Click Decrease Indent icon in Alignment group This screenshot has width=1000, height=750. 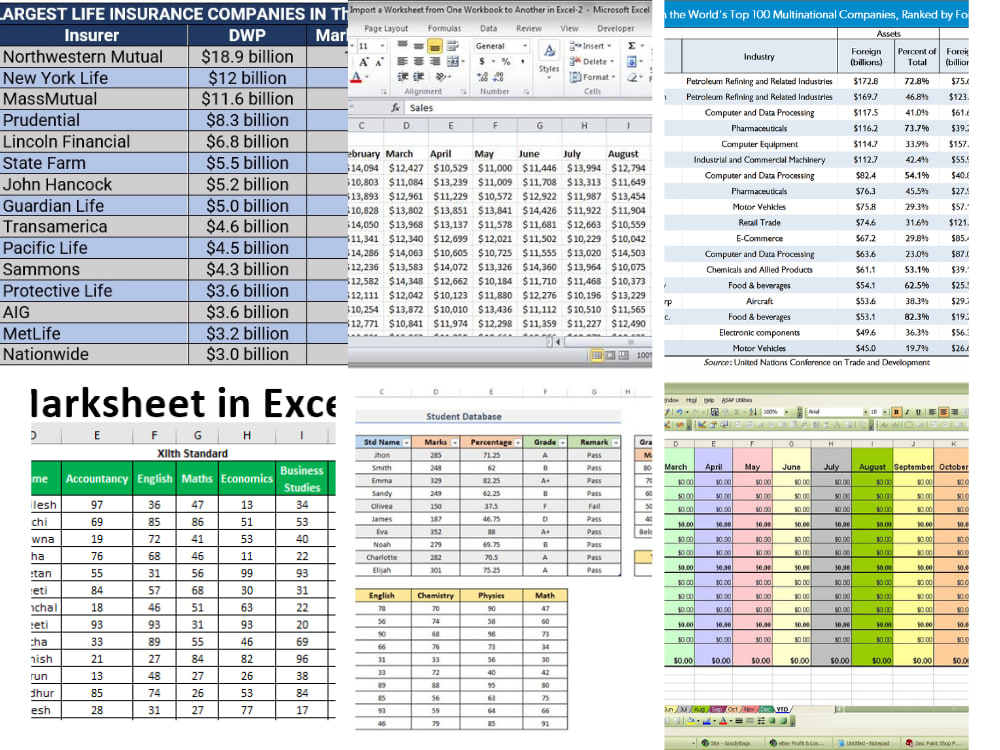click(402, 77)
